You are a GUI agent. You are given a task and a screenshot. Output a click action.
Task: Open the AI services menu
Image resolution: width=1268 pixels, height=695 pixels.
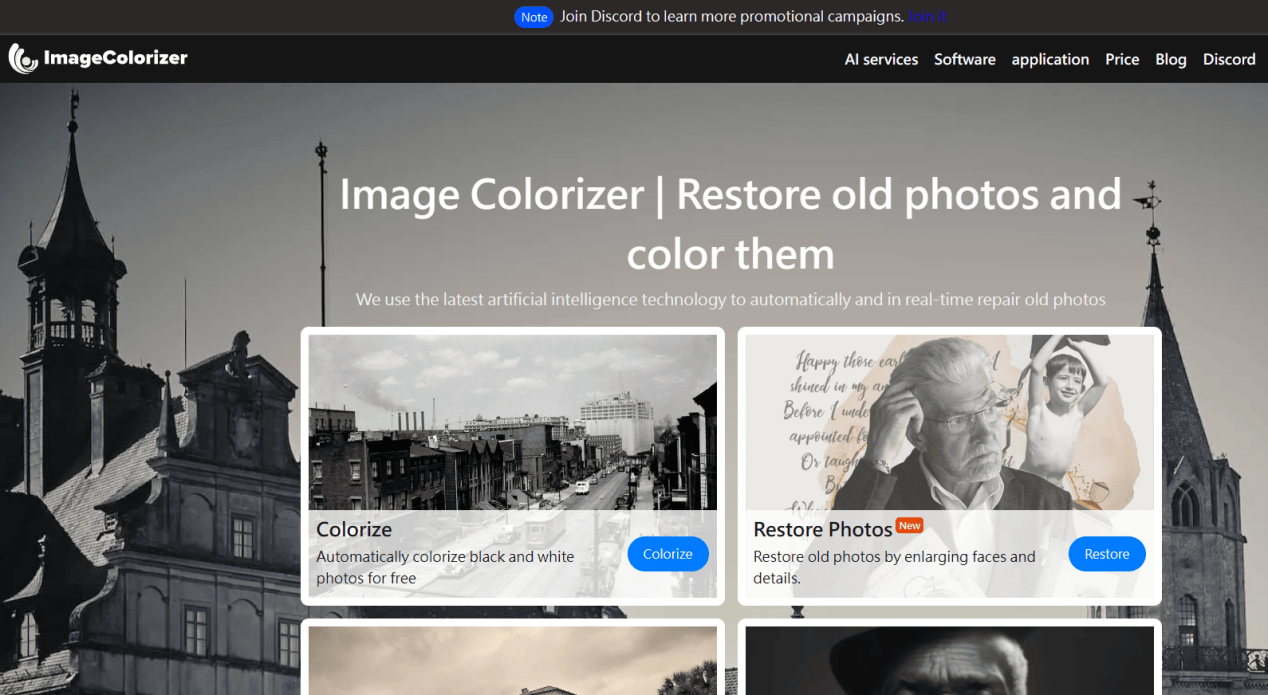point(881,59)
